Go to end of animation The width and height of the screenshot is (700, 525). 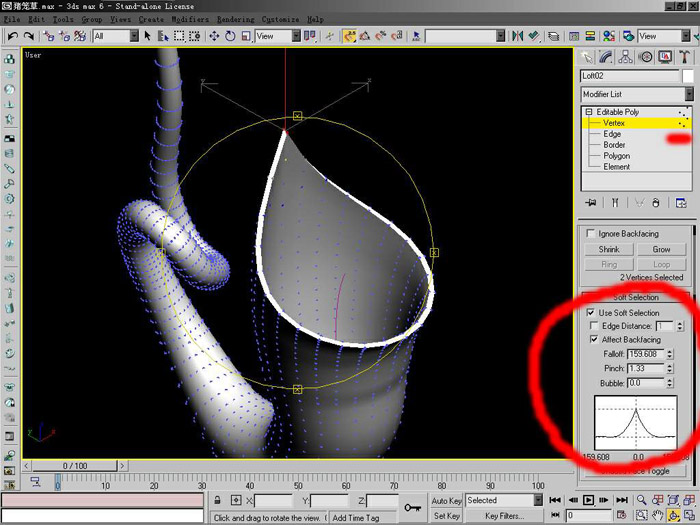click(622, 500)
